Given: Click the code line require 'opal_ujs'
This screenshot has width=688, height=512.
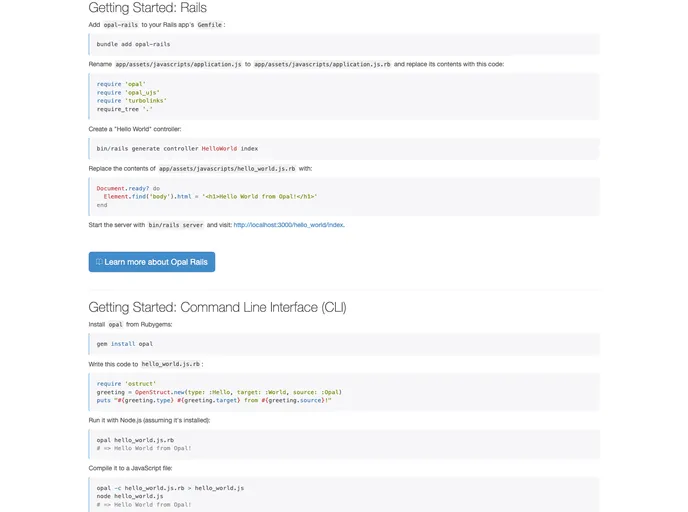Looking at the screenshot, I should [128, 93].
